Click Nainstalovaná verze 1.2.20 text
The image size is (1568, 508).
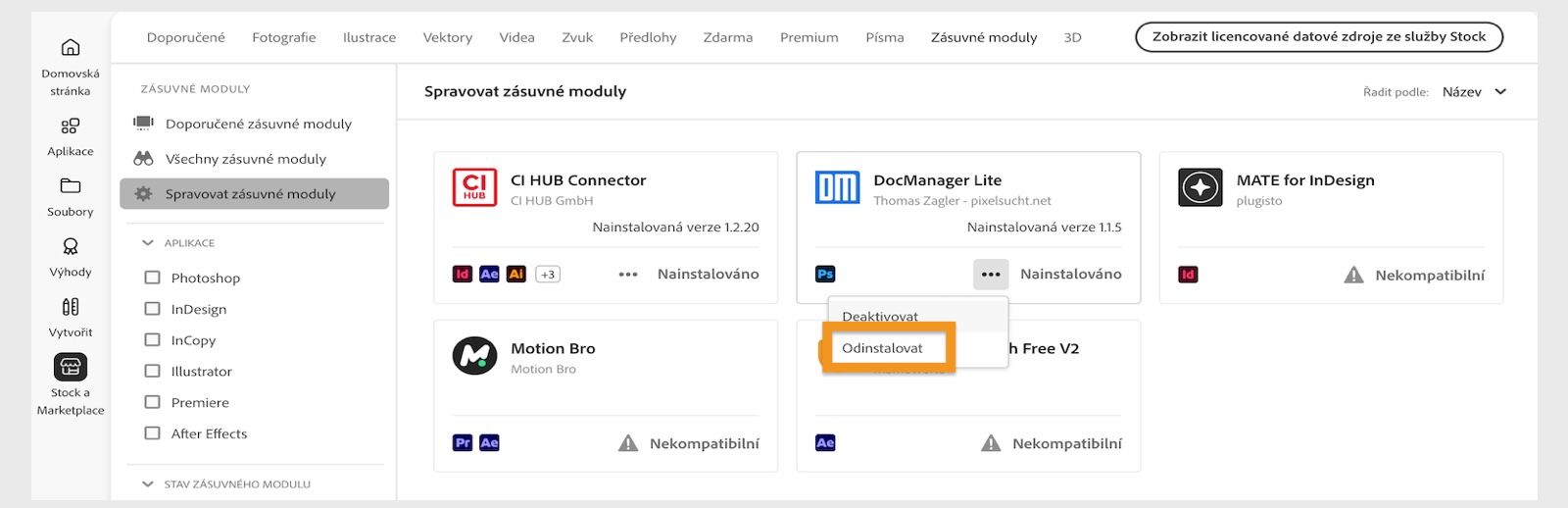pyautogui.click(x=676, y=228)
